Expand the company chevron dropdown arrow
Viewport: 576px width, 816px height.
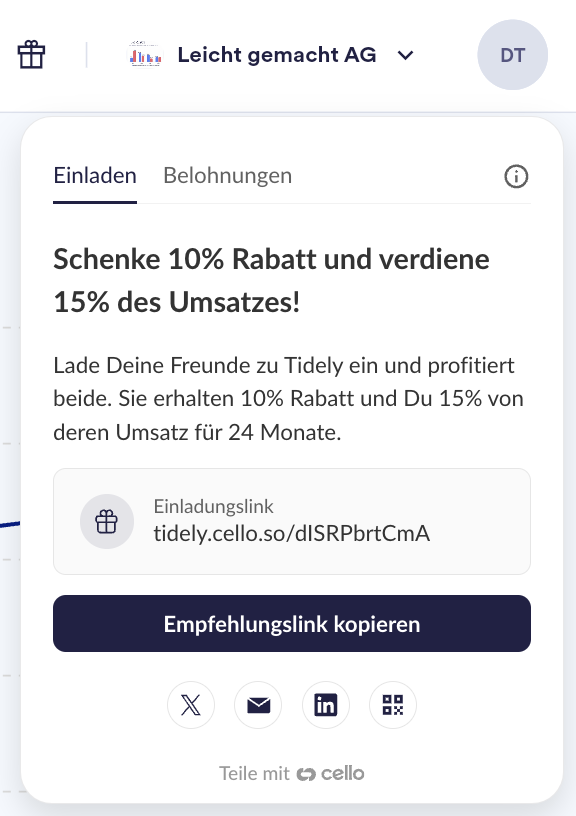405,55
